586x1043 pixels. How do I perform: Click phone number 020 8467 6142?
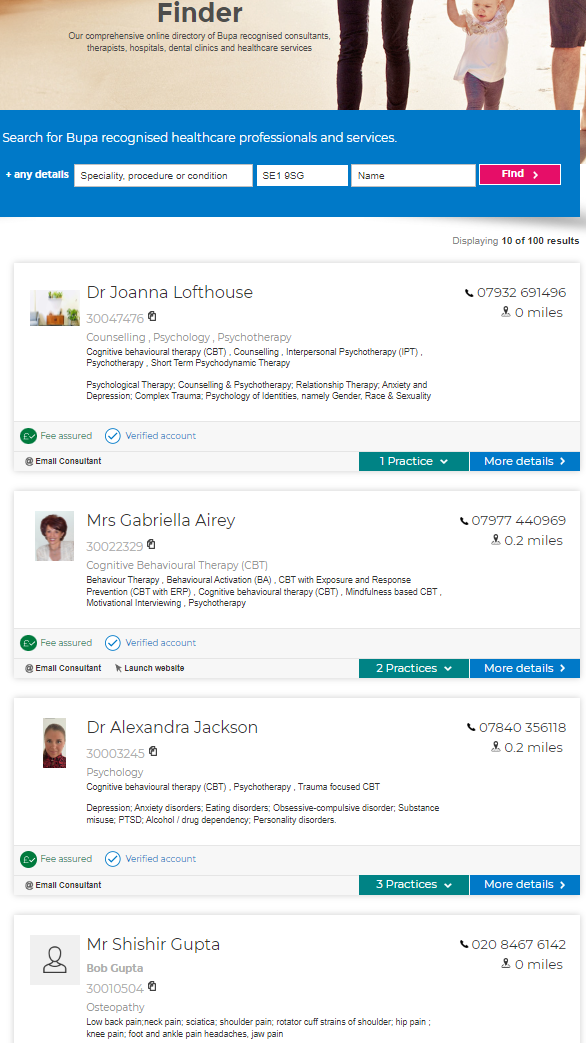click(519, 945)
